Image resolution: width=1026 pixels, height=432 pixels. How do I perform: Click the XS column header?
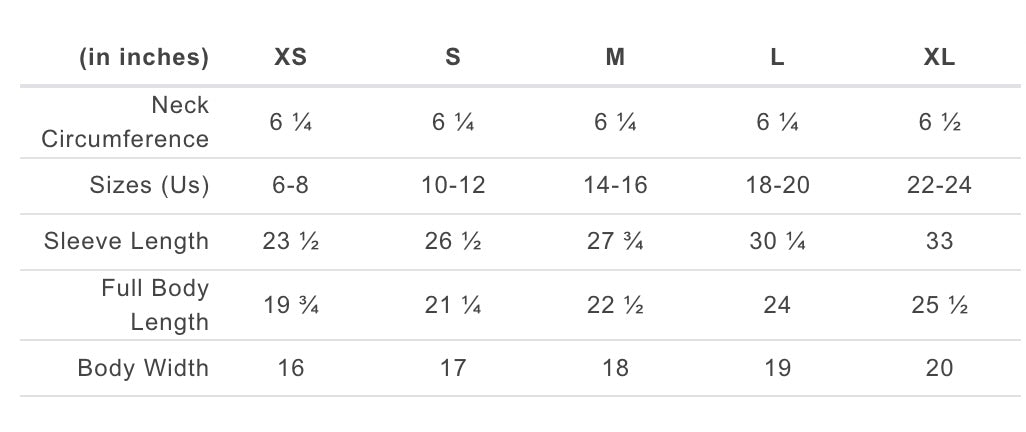coord(290,57)
